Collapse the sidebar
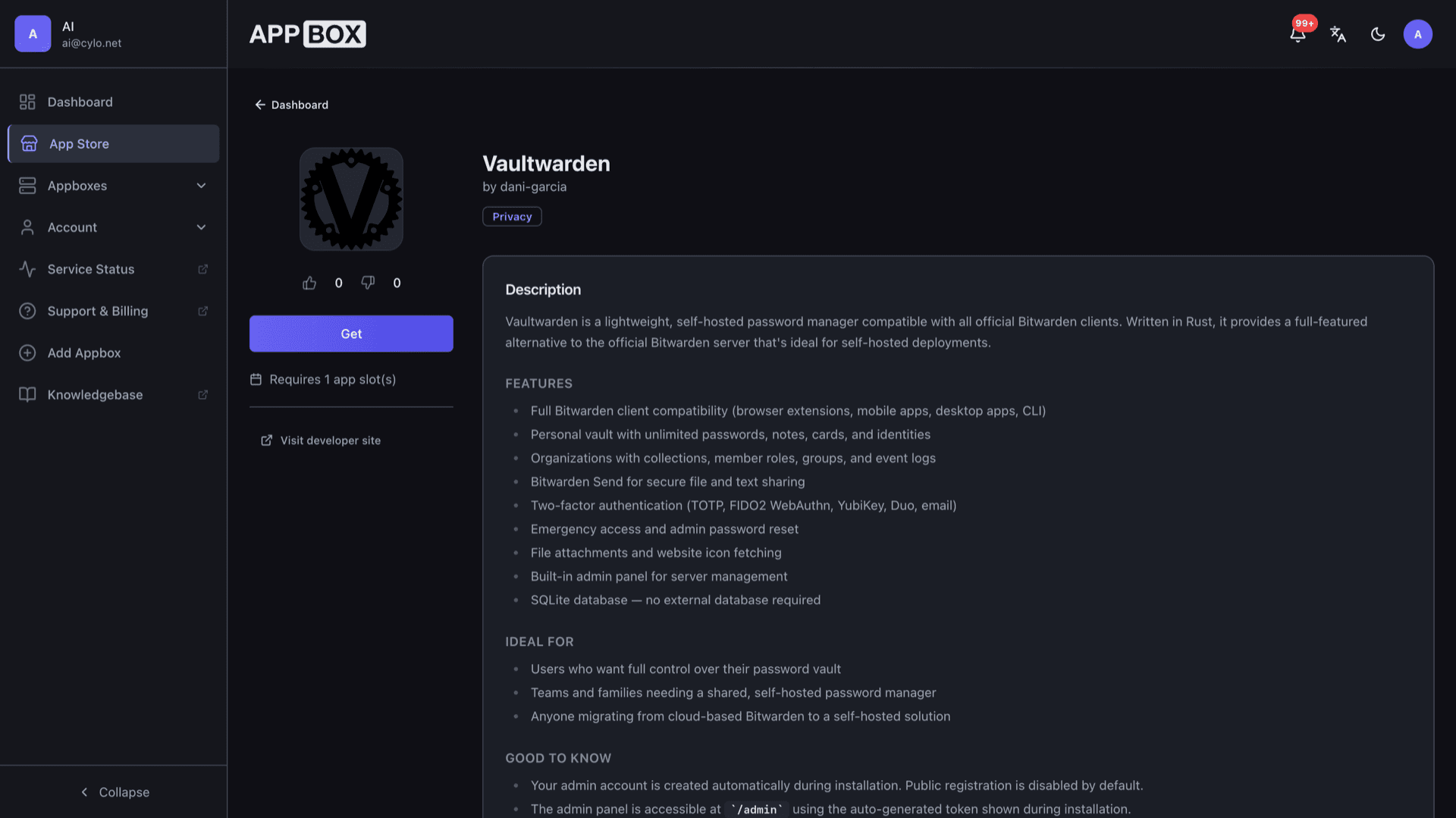The image size is (1456, 818). point(114,791)
